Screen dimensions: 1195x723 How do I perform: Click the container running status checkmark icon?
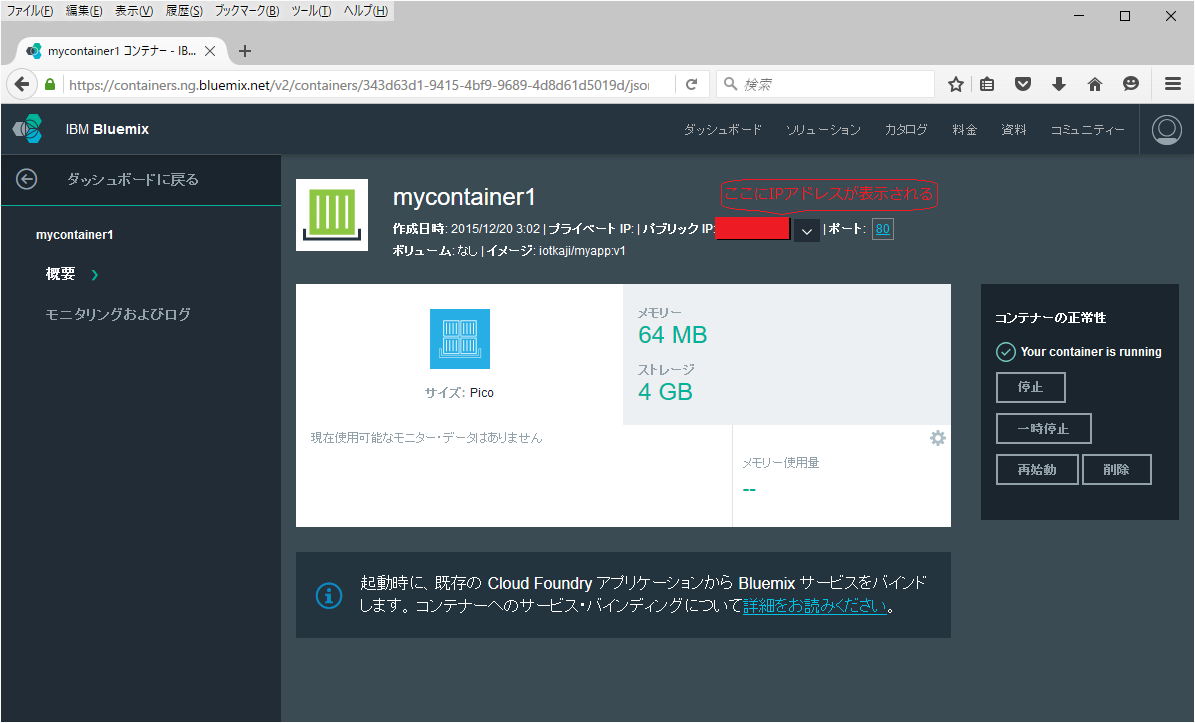tap(1006, 352)
